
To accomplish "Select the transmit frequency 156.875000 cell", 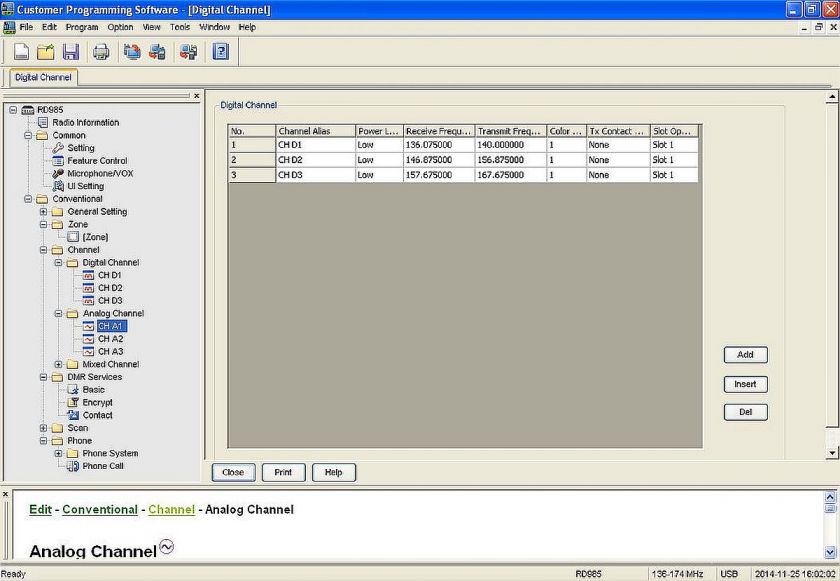I will 511,160.
